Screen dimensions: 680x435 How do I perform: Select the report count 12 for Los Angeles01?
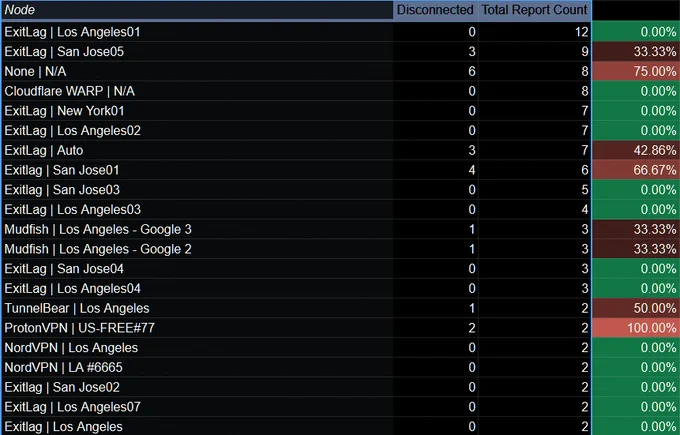[535, 32]
